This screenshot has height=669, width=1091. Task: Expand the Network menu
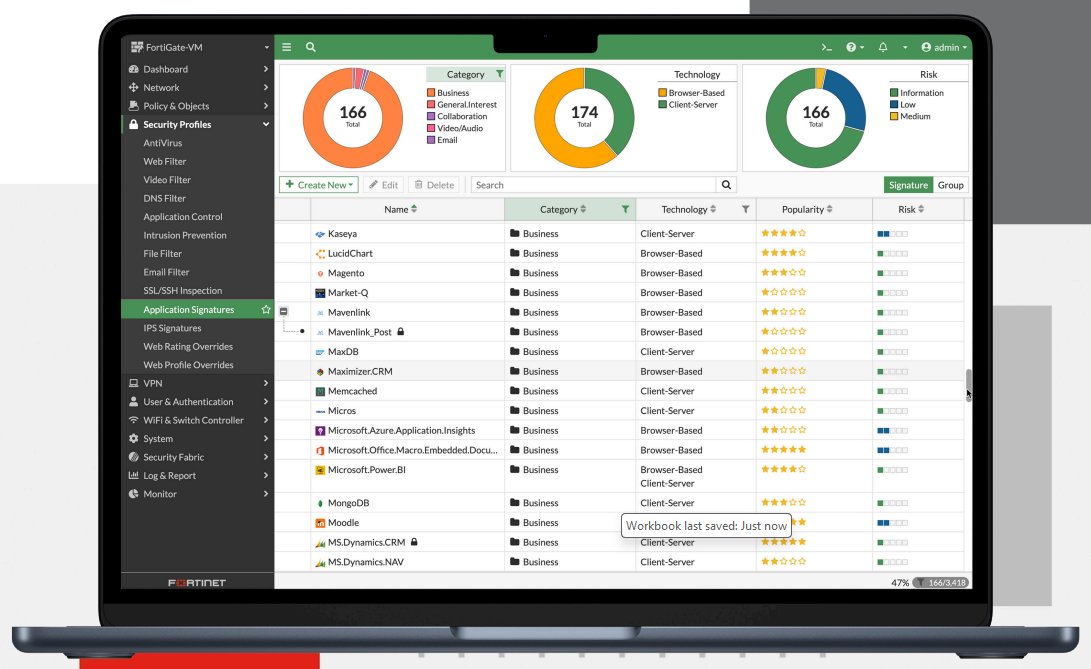(198, 88)
